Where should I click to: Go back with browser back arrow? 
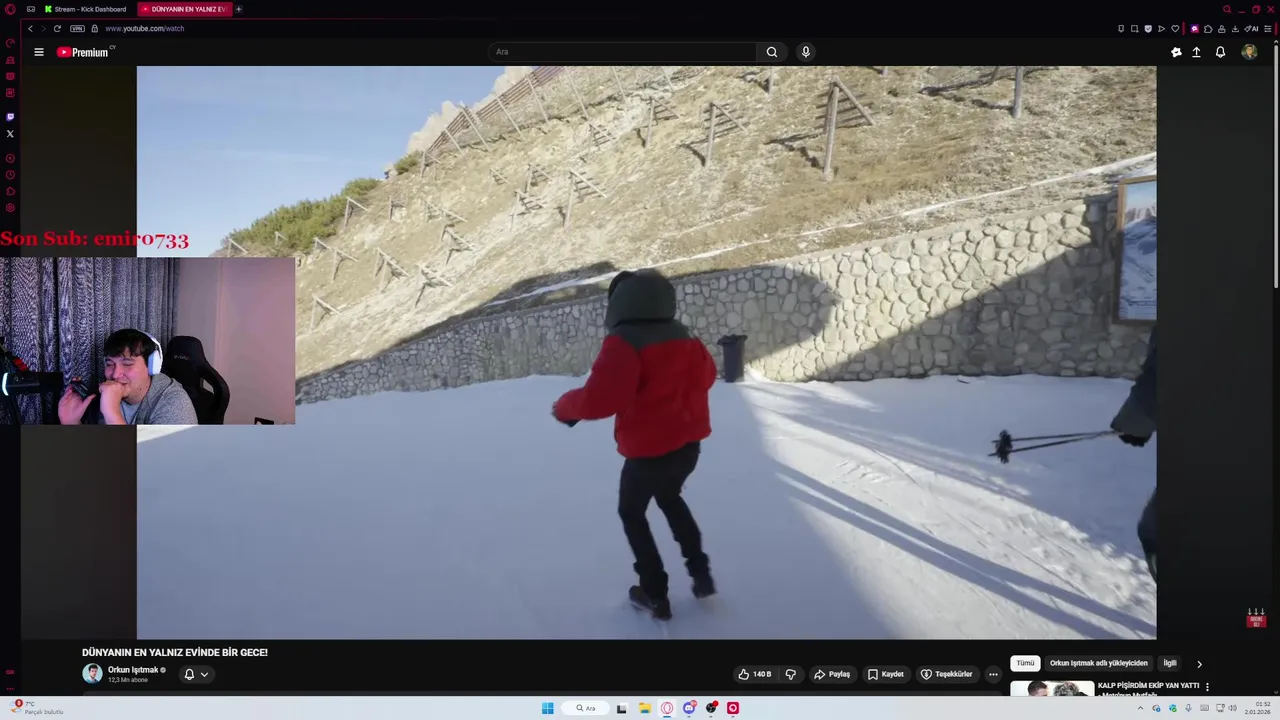pos(30,28)
